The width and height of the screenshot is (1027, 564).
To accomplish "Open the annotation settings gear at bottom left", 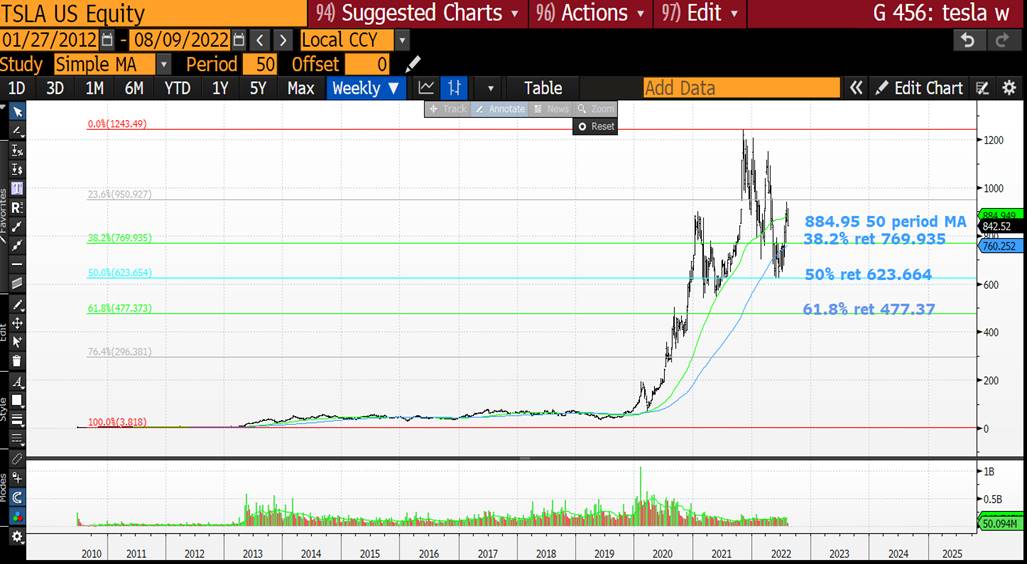I will click(x=17, y=537).
